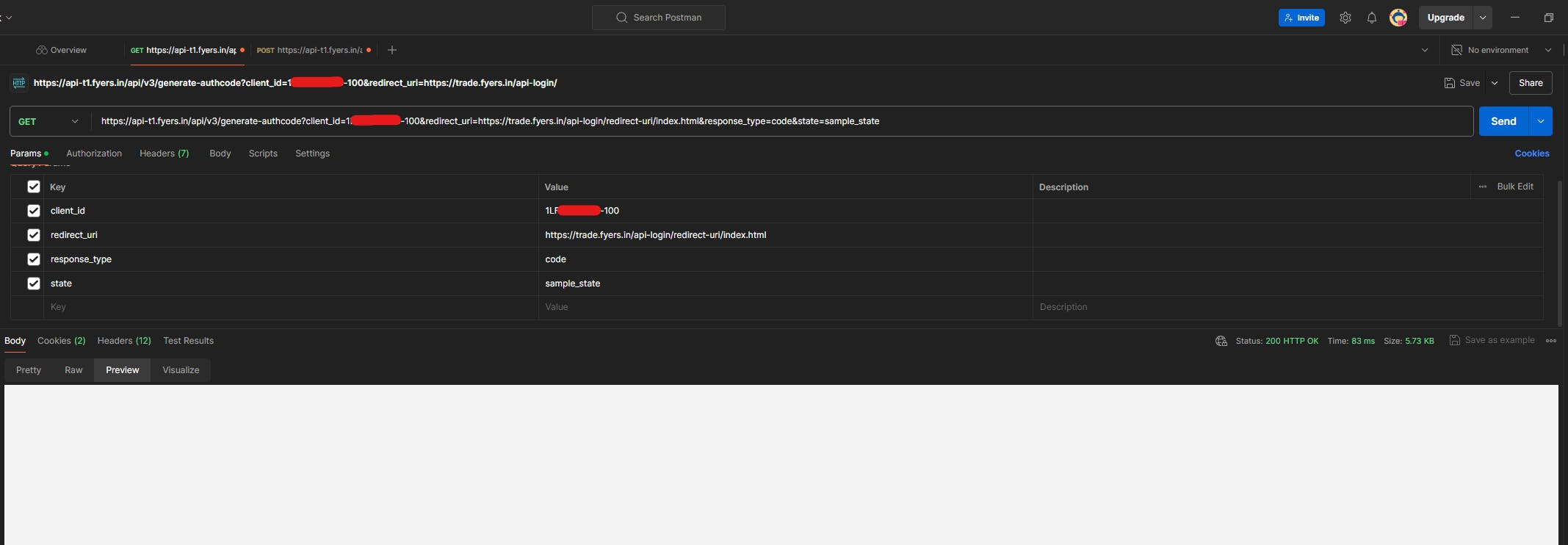Click the save icon beside Save

pos(1450,83)
